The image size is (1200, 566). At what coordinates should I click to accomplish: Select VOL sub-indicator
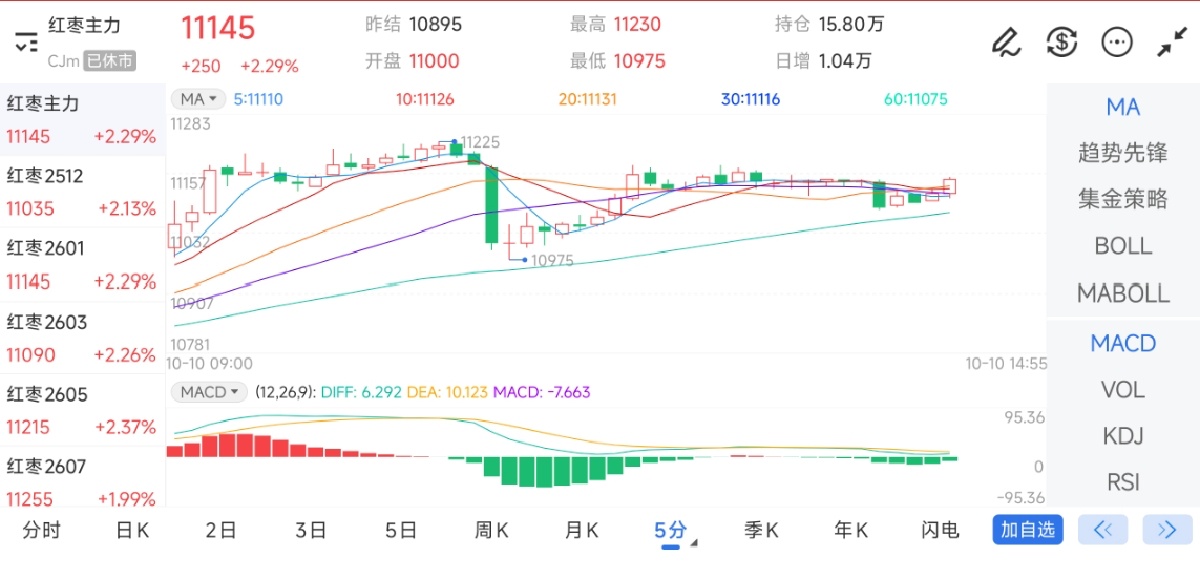click(x=1123, y=390)
